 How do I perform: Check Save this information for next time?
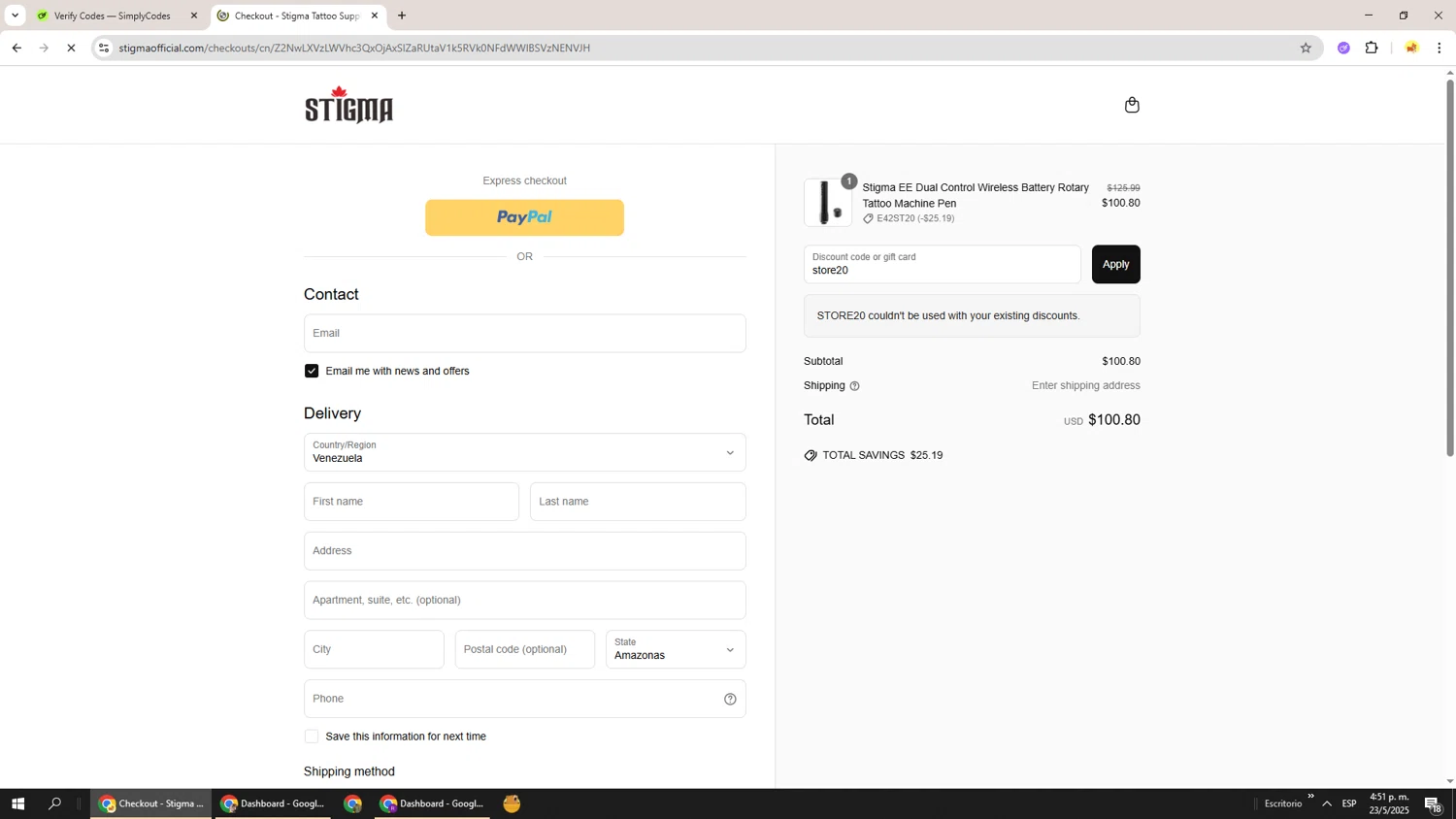[312, 737]
